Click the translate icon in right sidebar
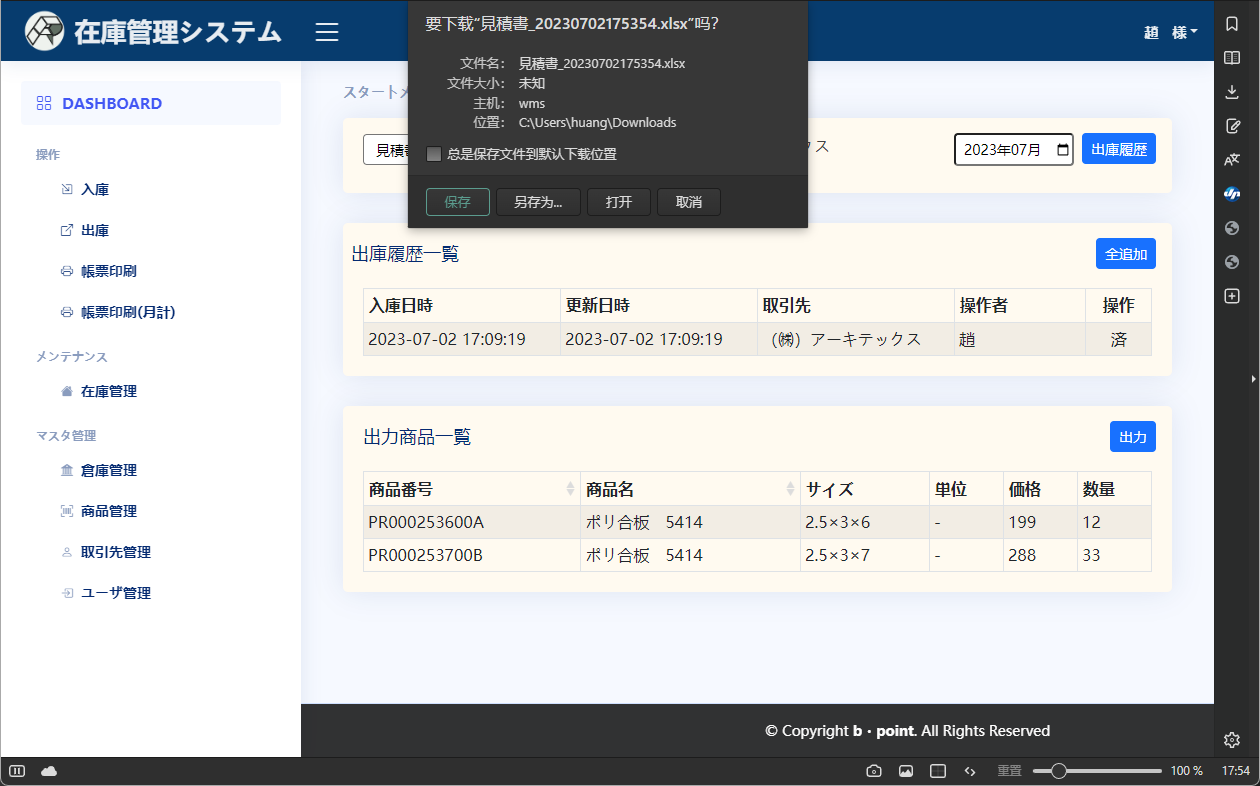The height and width of the screenshot is (786, 1260). pos(1232,159)
